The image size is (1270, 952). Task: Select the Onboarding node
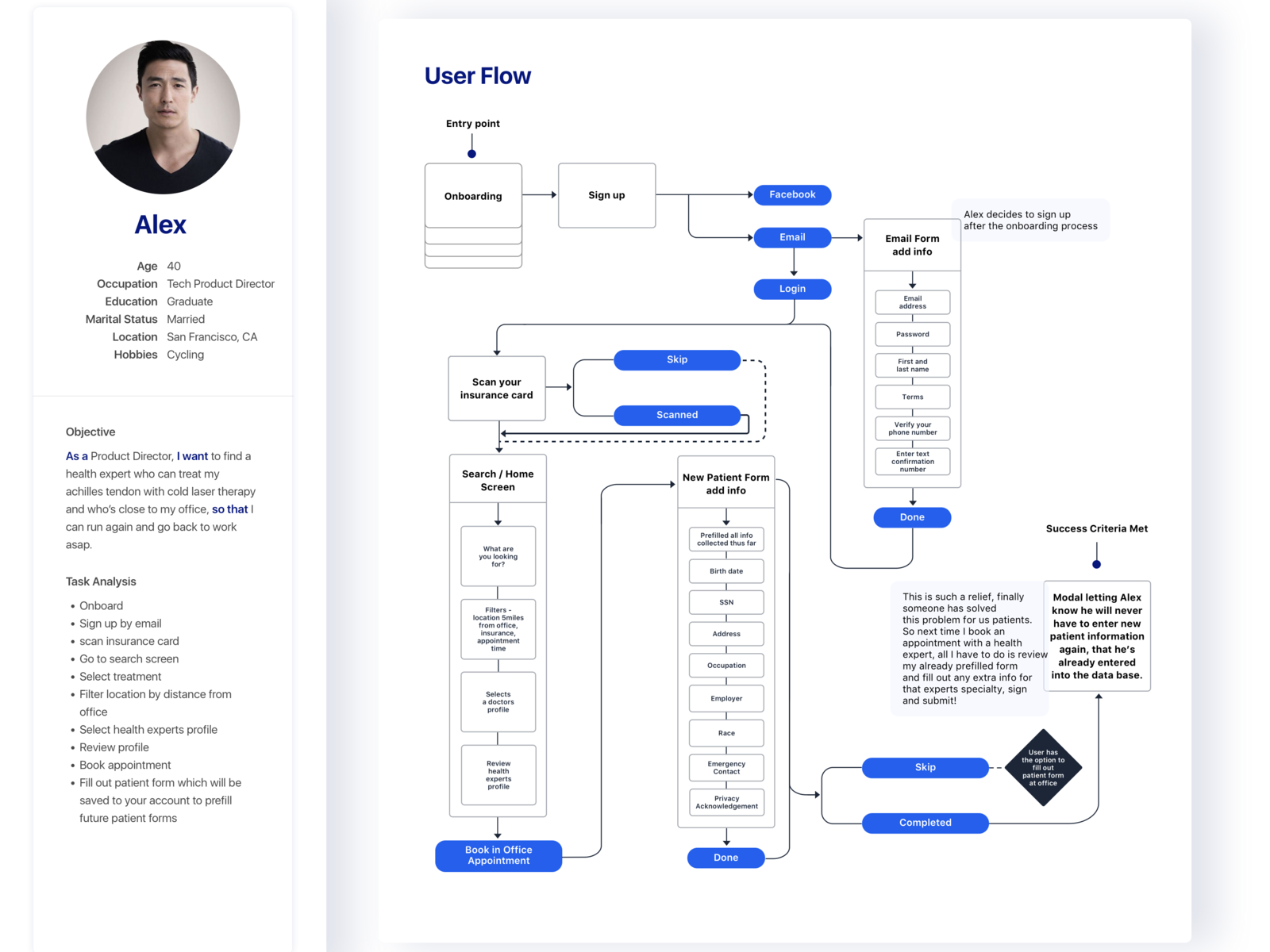472,196
